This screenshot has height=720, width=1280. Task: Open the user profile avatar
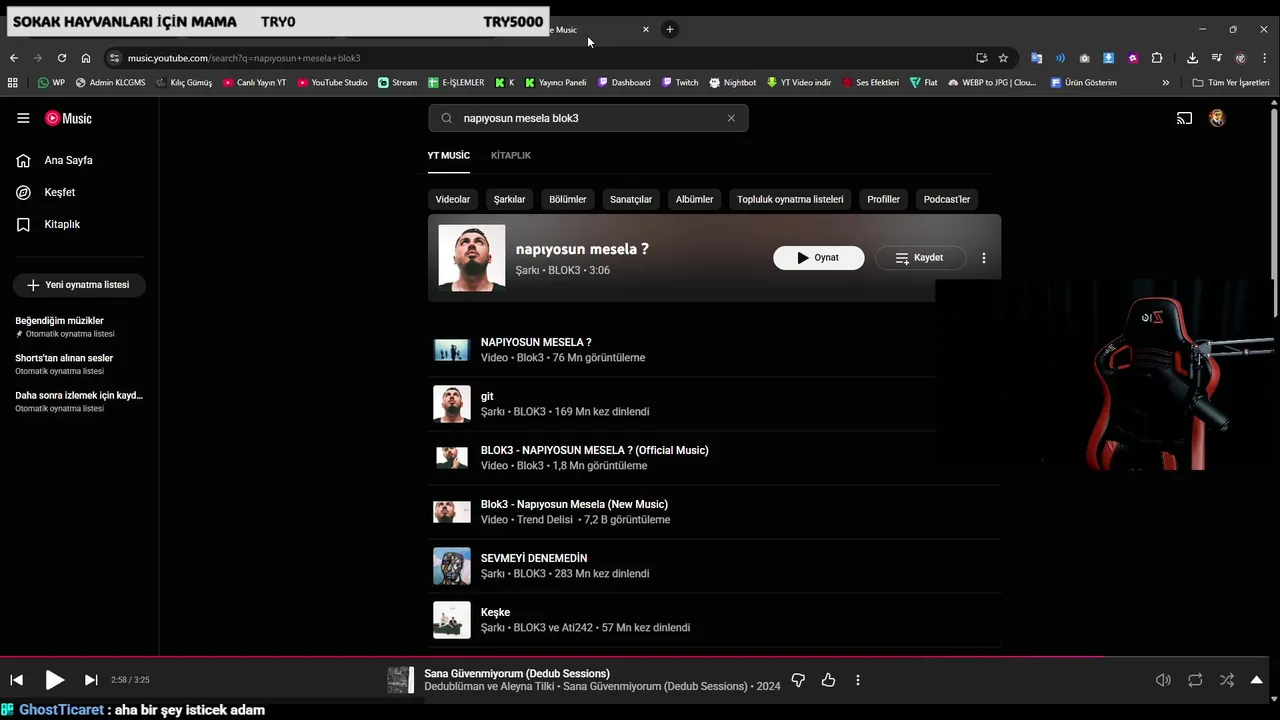1217,118
